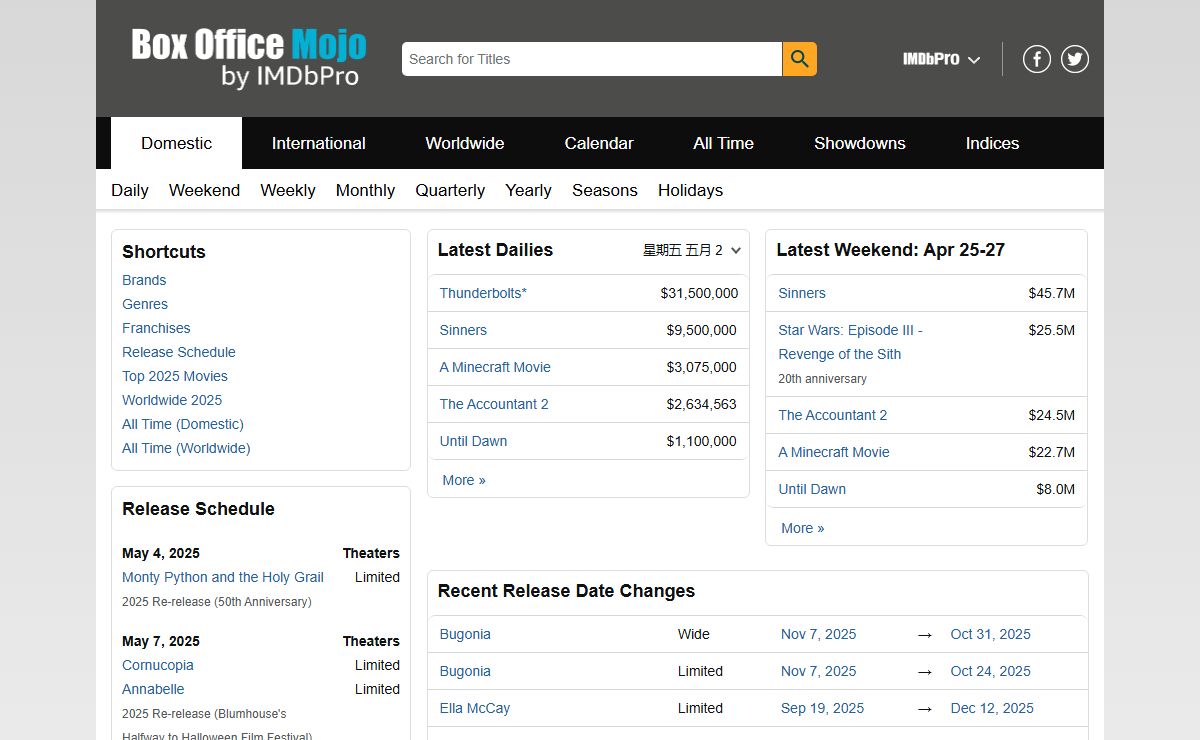Viewport: 1200px width, 740px height.
Task: Switch to the International tab
Action: (319, 143)
